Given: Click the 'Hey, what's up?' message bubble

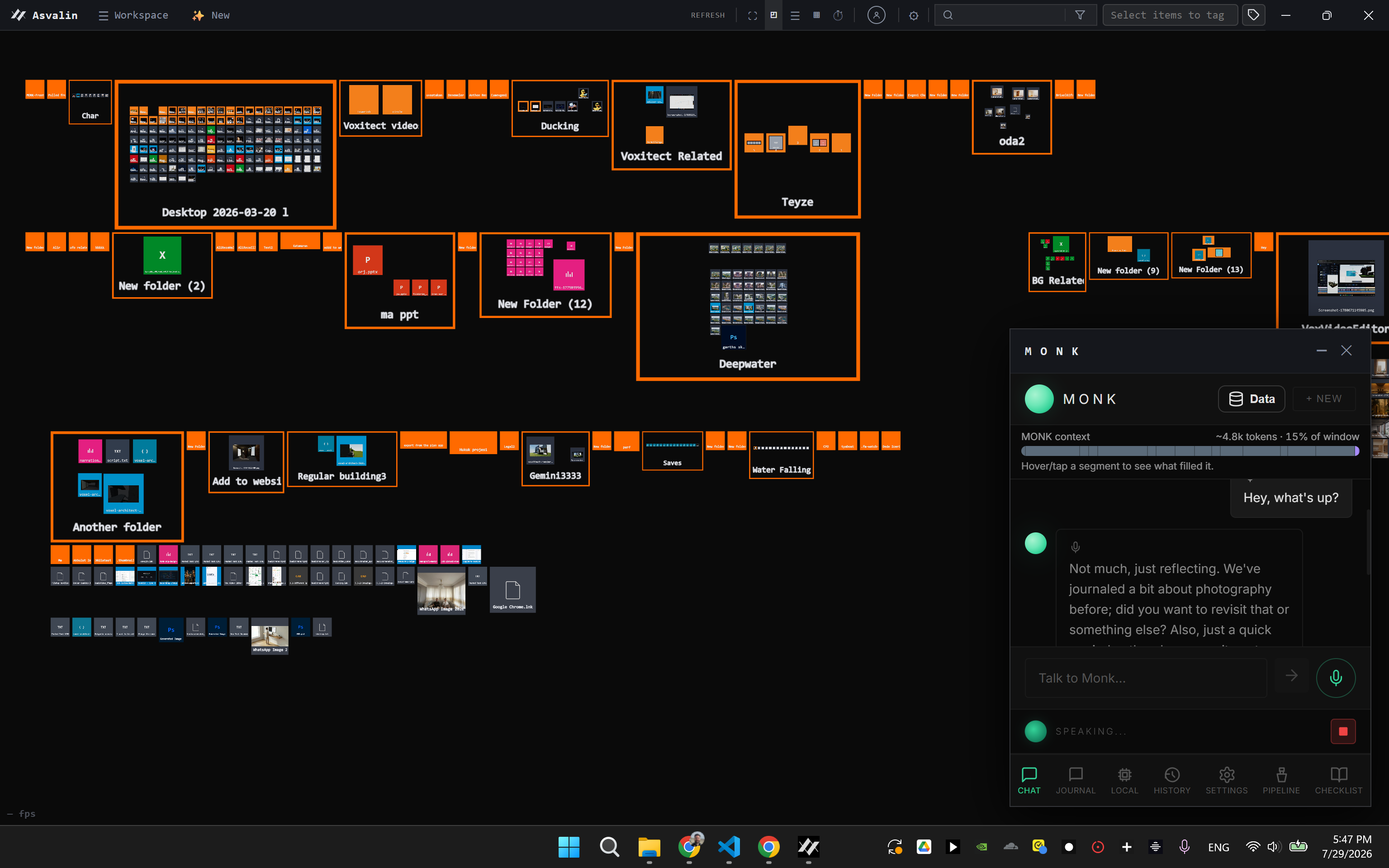Looking at the screenshot, I should tap(1291, 498).
